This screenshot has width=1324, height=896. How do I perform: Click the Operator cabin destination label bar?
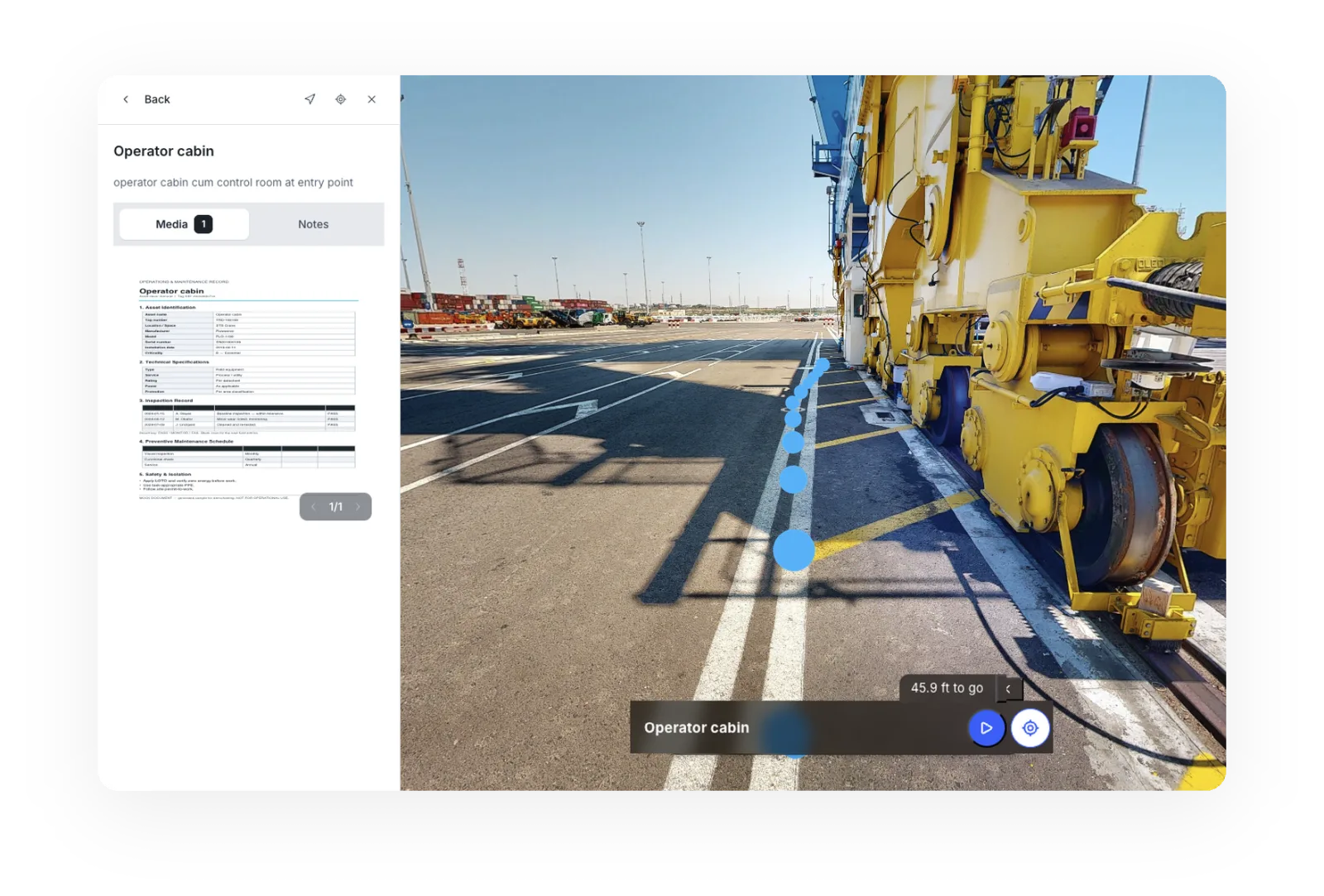click(x=841, y=727)
